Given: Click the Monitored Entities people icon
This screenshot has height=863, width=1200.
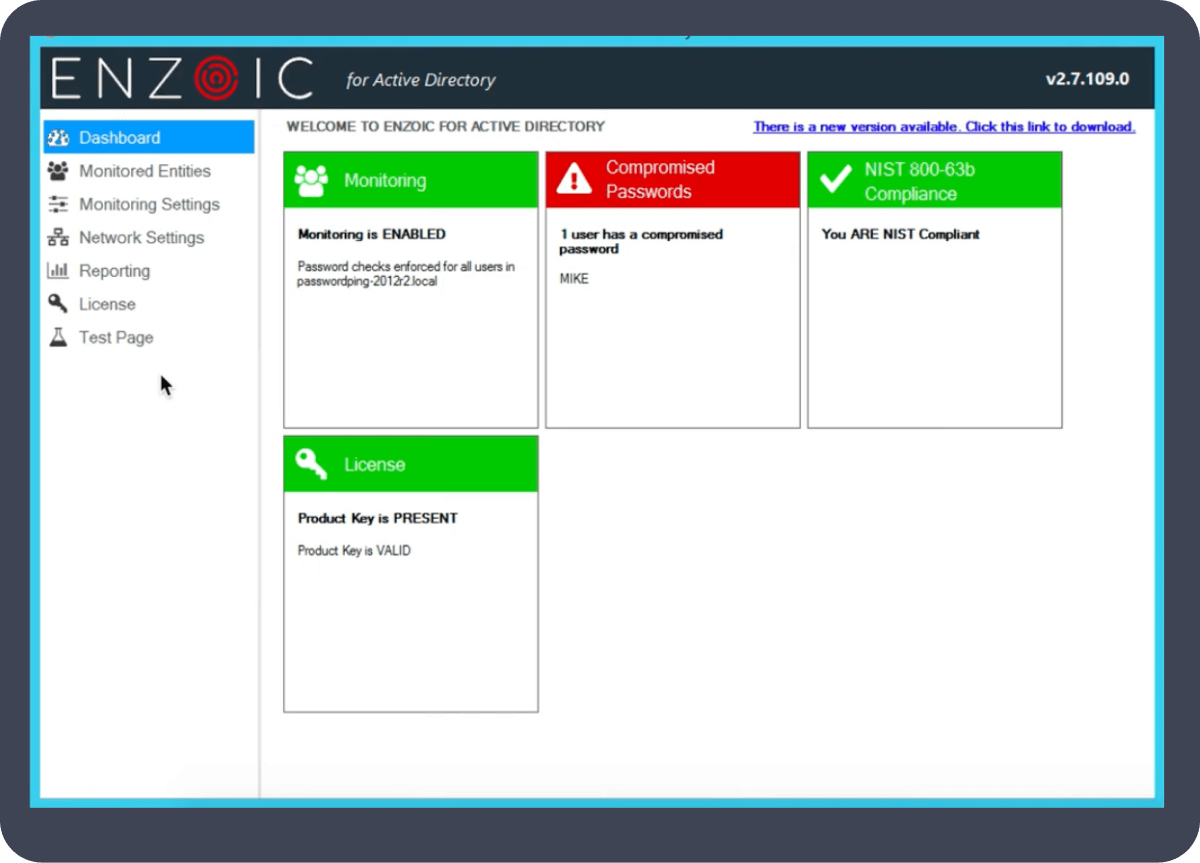Looking at the screenshot, I should (58, 171).
